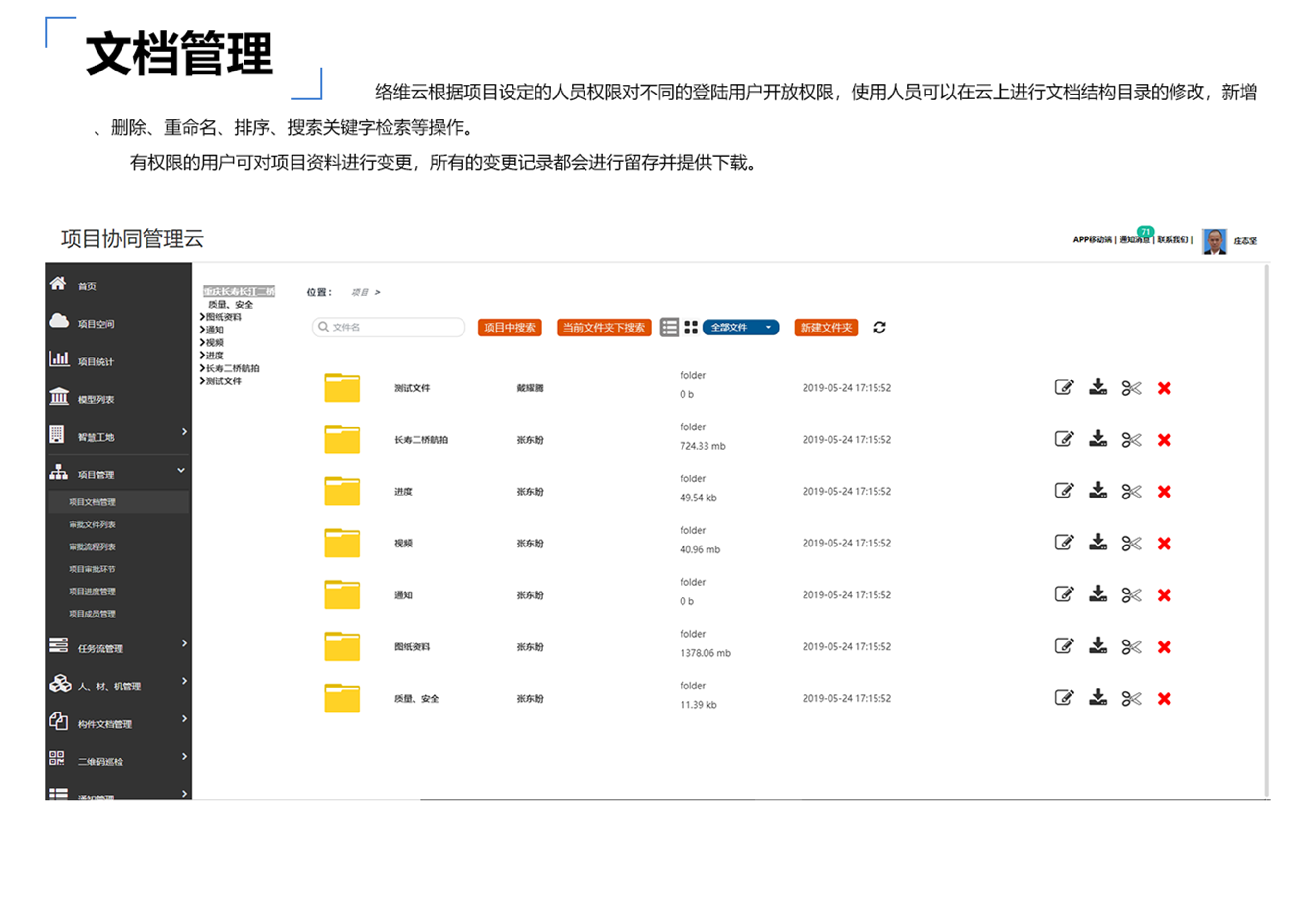1316x902 pixels.
Task: Expand the 通知 tree node
Action: point(202,330)
